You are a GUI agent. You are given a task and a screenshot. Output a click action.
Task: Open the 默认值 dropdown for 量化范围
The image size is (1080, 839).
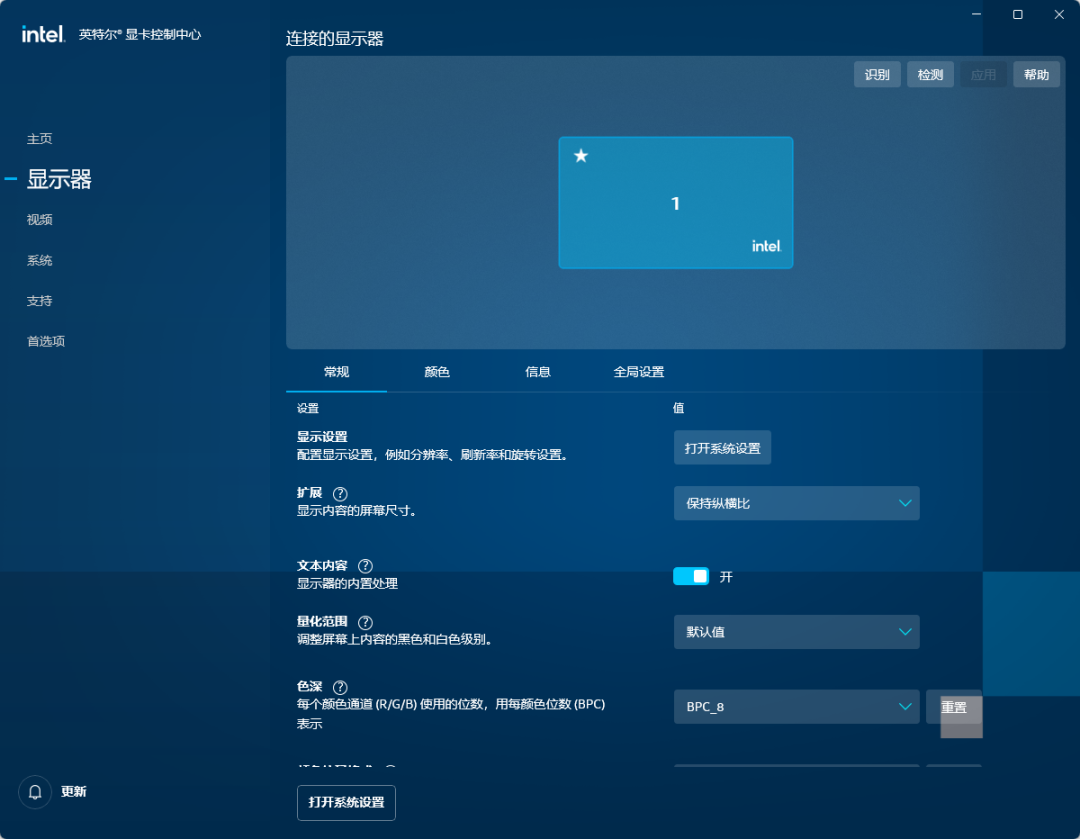pyautogui.click(x=796, y=632)
